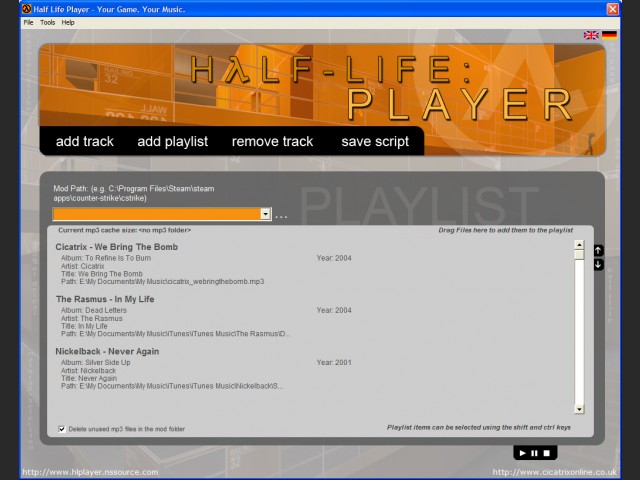
Task: Click Title: Never Again text
Action: tap(89, 378)
